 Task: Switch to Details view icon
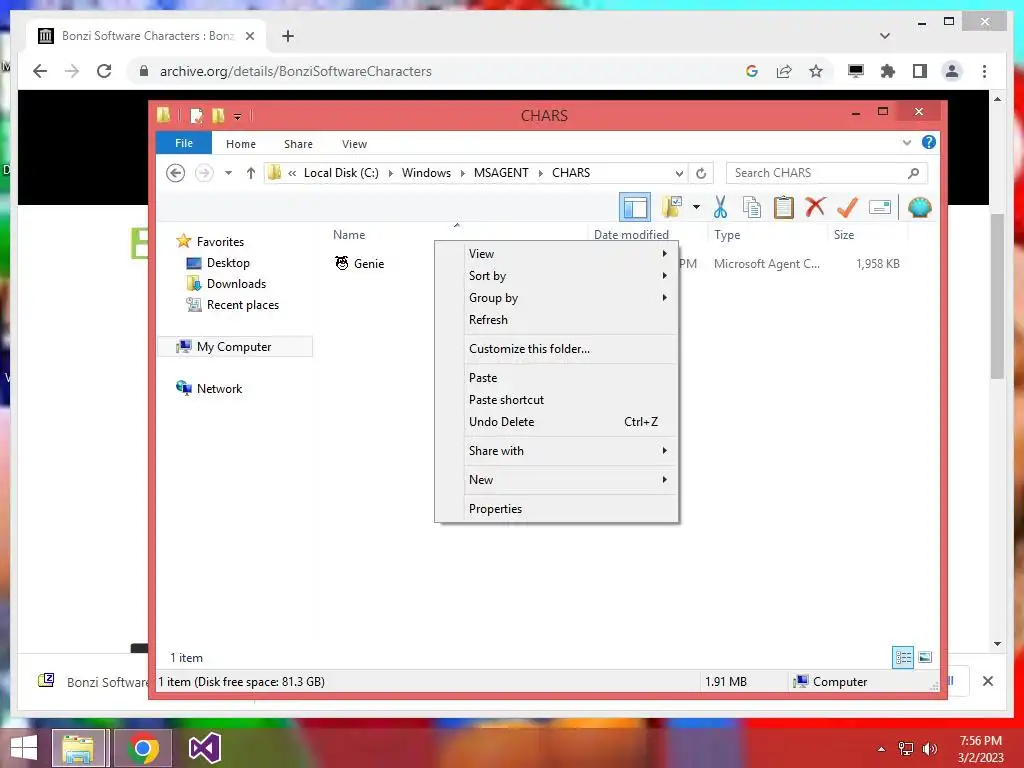[903, 657]
